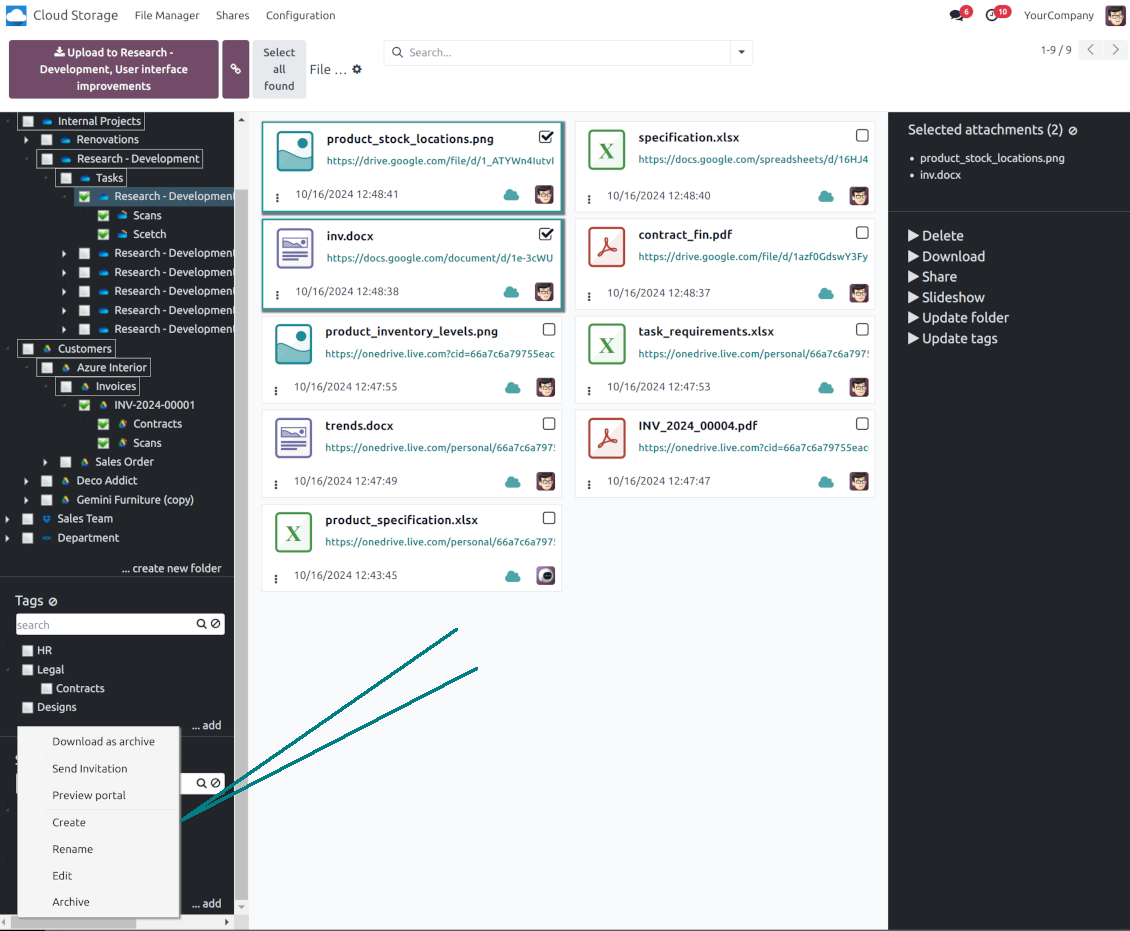Click the cloud sync icon on specification.xlsx
Screen dimensions: 1130x931
tap(826, 196)
